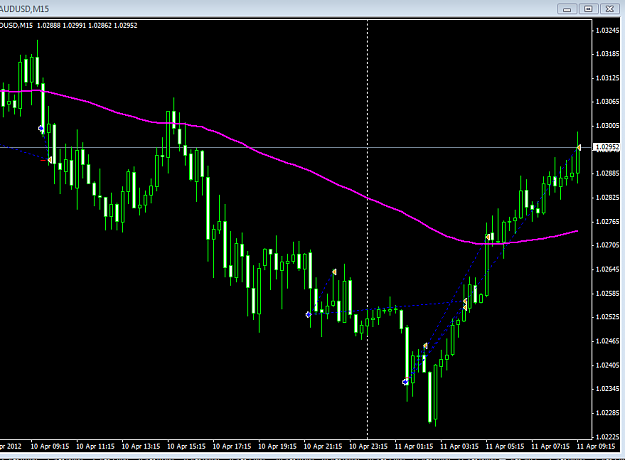This screenshot has height=460, width=625.
Task: Click the blue entry diamond at the 11 Apr 01:15 low
Action: pos(405,382)
